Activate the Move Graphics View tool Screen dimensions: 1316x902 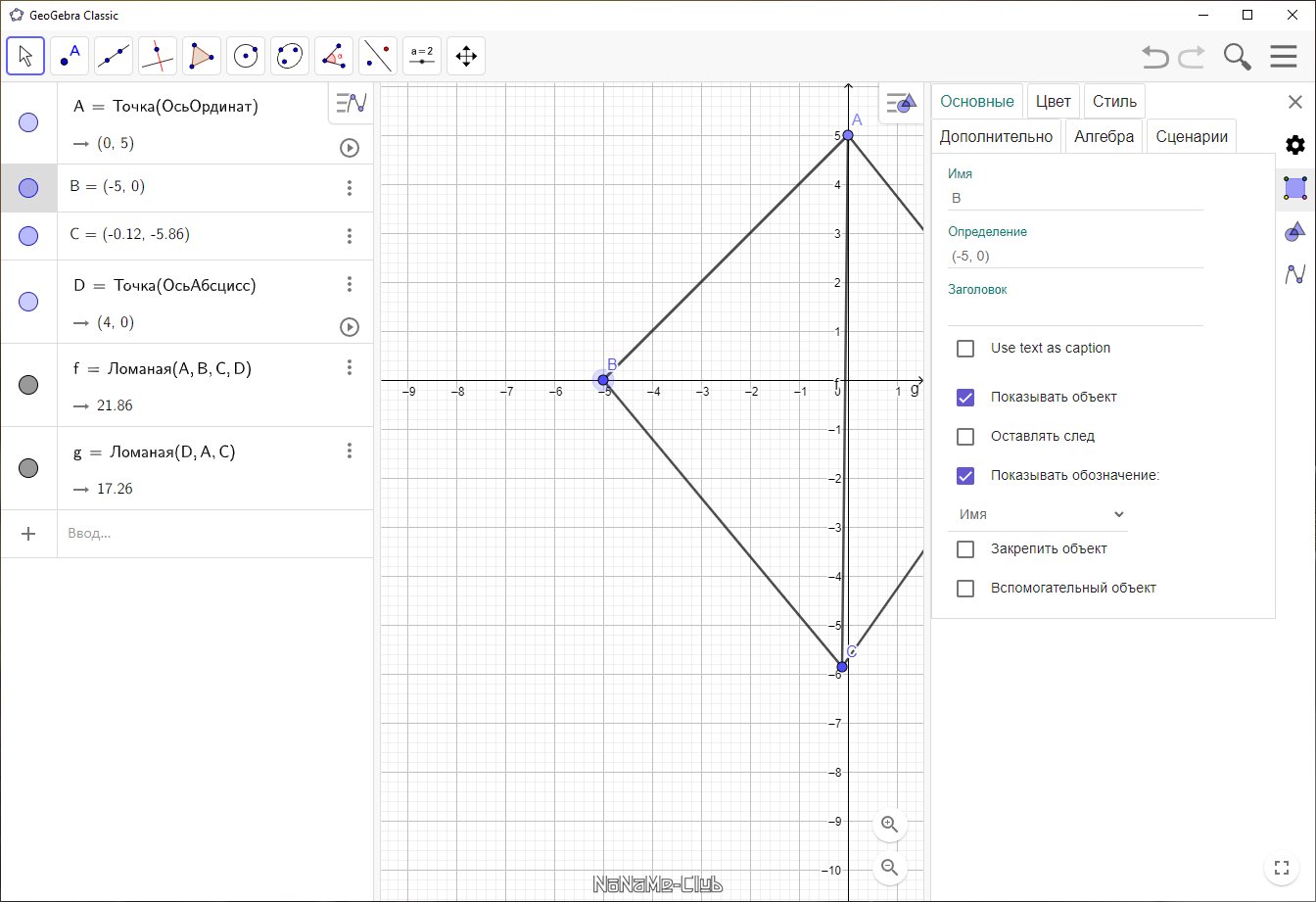pyautogui.click(x=466, y=56)
